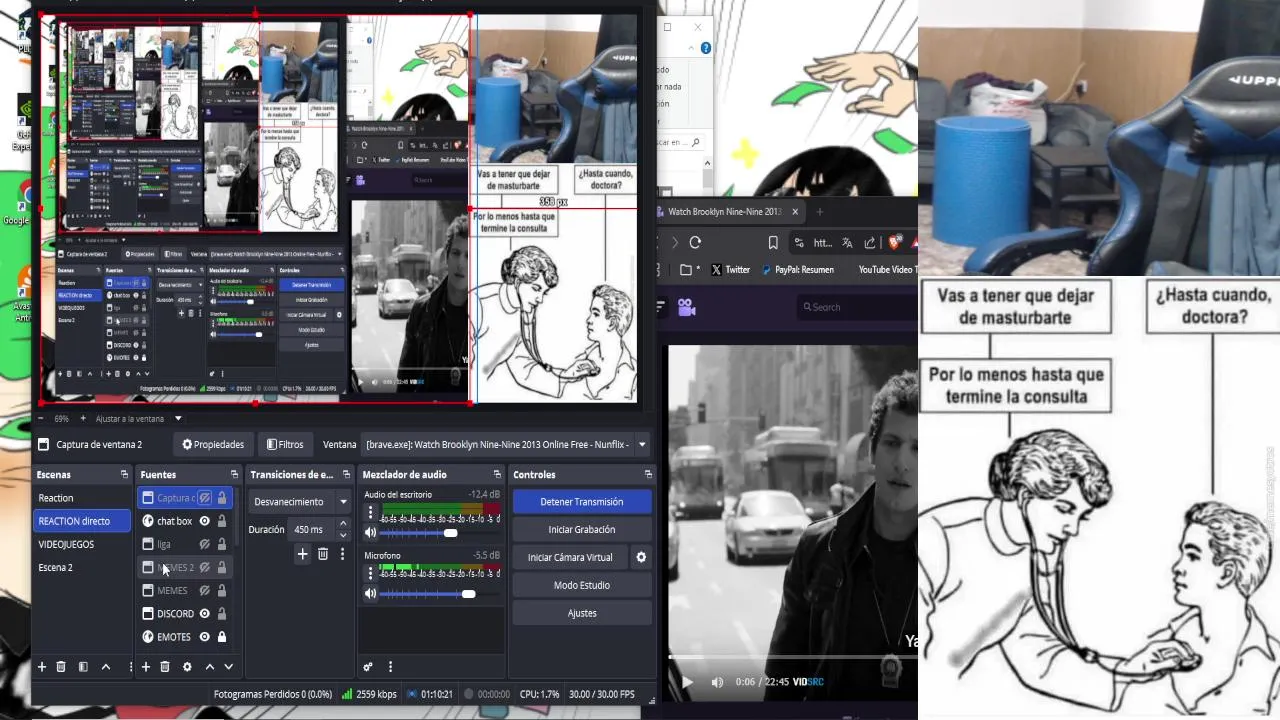Open transition properties three-dot menu
This screenshot has width=1280, height=720.
point(343,554)
